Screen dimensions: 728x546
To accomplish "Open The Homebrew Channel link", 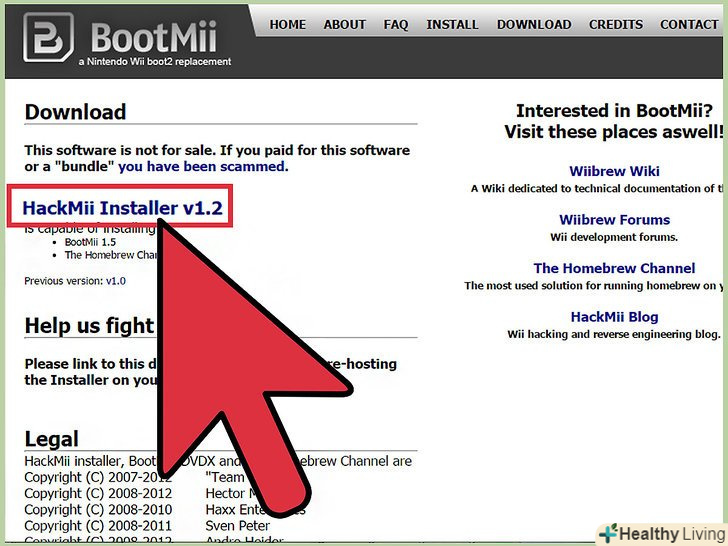I will [614, 268].
